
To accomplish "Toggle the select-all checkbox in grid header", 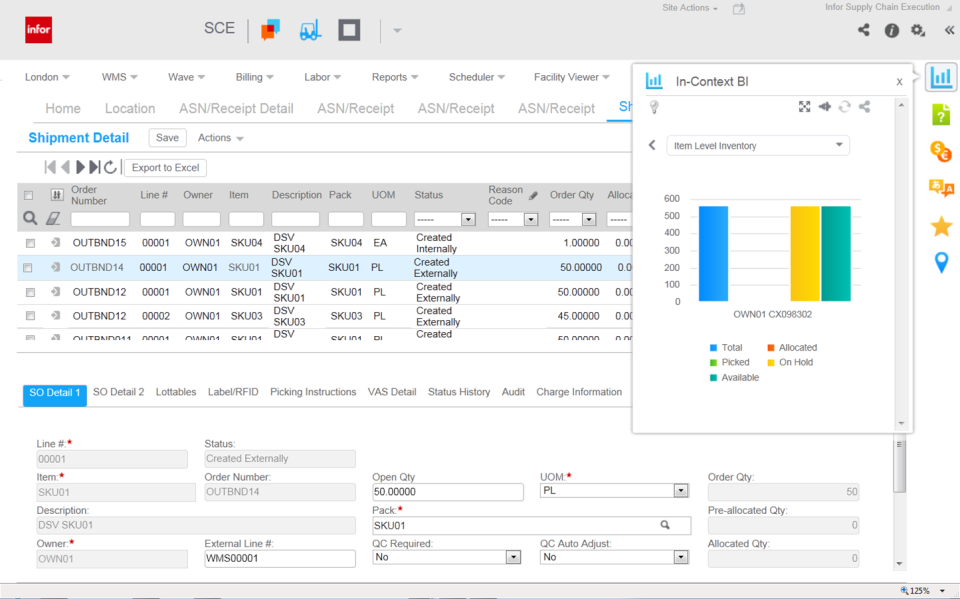I will click(x=27, y=195).
